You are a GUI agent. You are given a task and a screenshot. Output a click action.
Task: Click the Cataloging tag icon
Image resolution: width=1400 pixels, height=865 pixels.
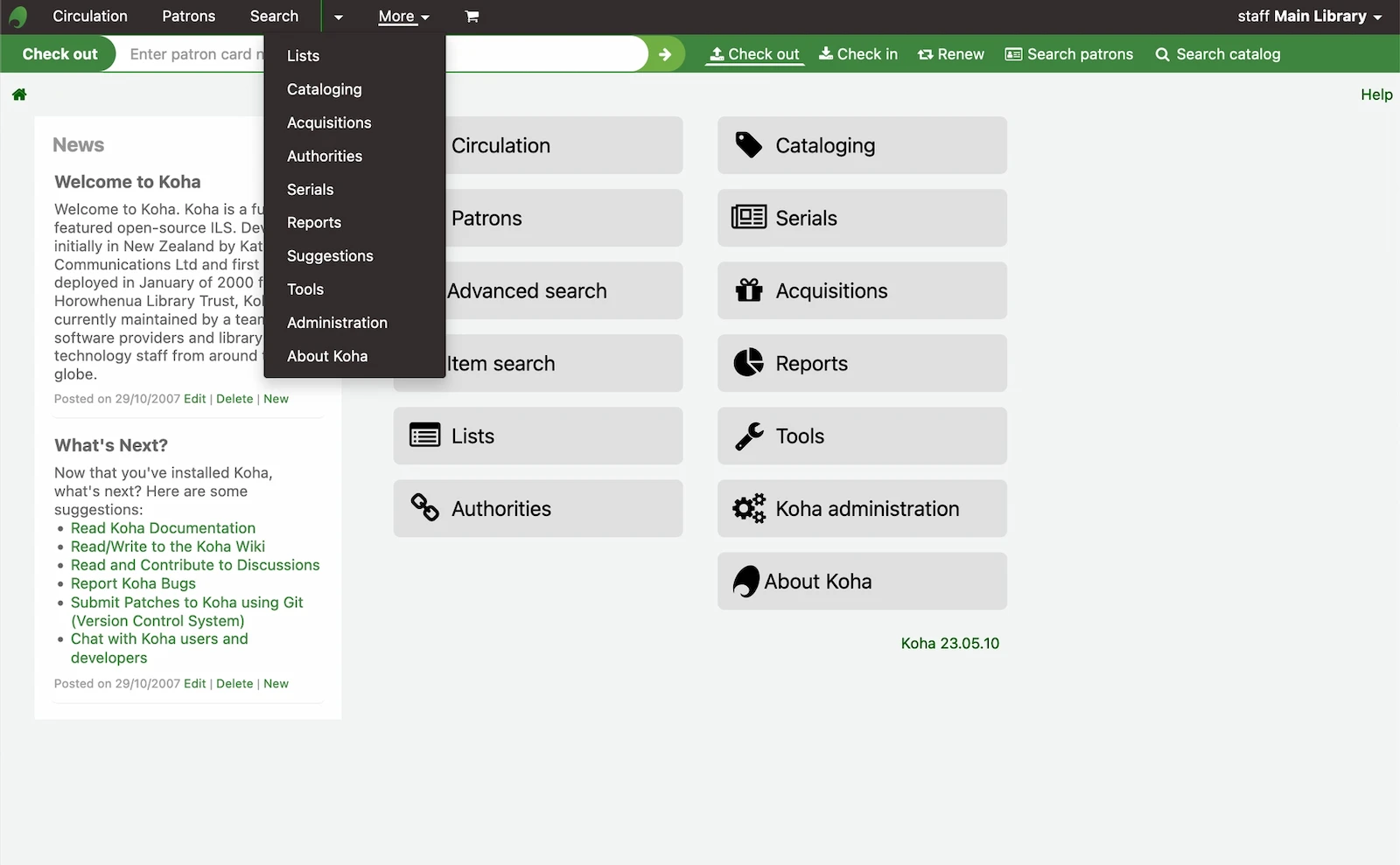(749, 145)
